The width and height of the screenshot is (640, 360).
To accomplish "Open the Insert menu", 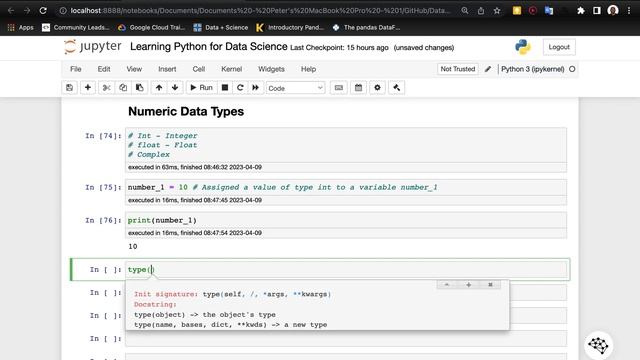I will point(167,69).
